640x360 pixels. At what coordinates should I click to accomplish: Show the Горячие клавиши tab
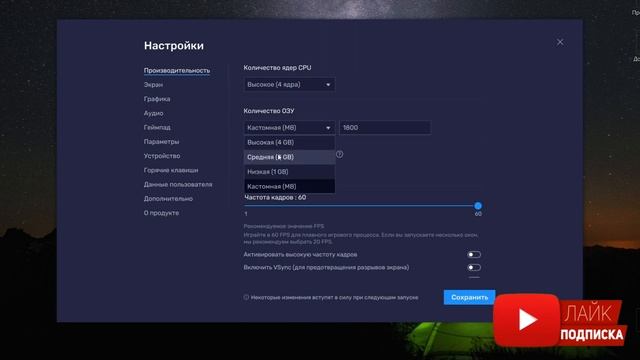(171, 170)
